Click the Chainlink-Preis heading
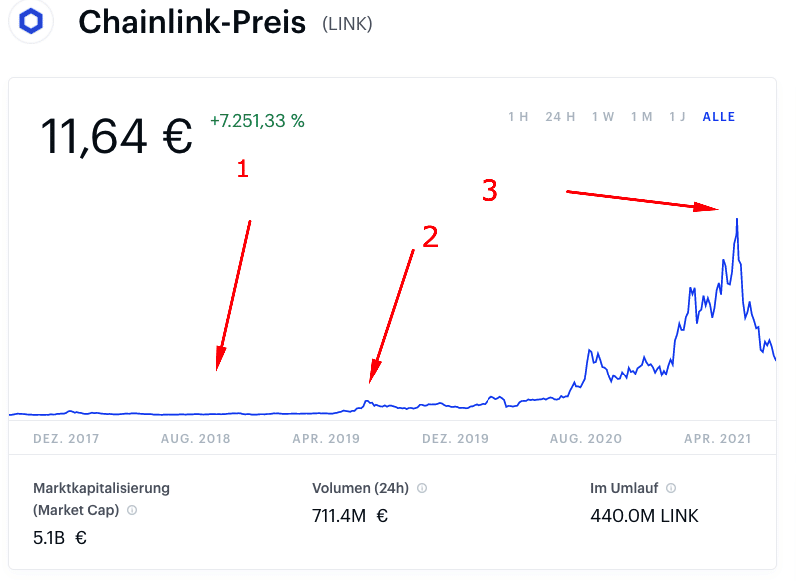 pyautogui.click(x=192, y=23)
